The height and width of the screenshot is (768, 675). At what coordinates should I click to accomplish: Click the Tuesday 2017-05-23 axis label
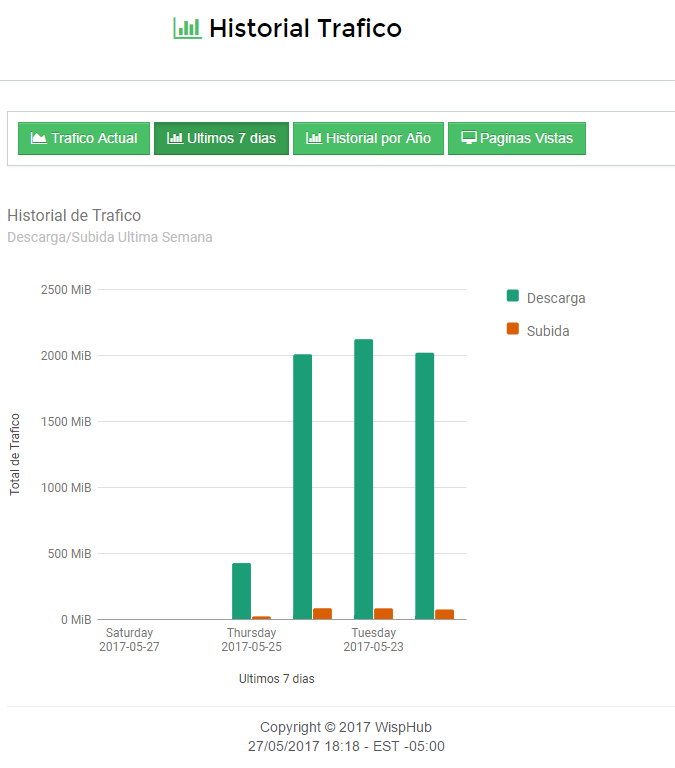click(x=373, y=640)
